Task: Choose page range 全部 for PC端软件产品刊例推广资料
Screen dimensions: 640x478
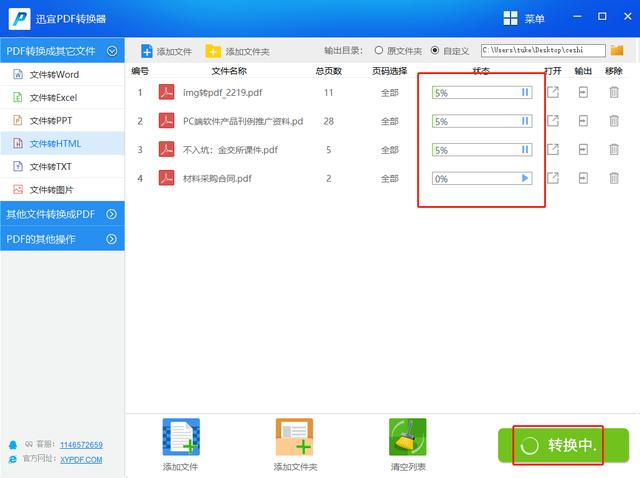Action: pyautogui.click(x=389, y=121)
